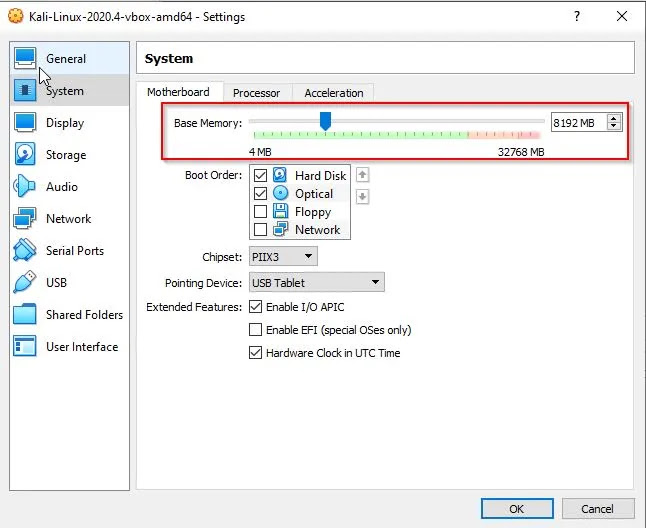
Task: Select USB label in settings list
Action: pyautogui.click(x=56, y=283)
